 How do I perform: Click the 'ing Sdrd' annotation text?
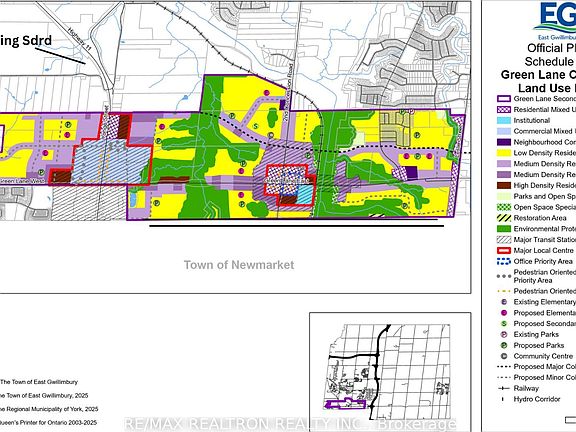[26, 40]
